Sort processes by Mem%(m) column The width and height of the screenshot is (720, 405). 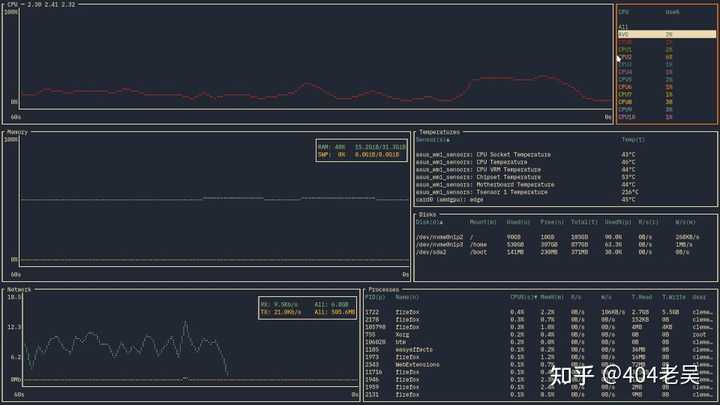click(x=551, y=297)
